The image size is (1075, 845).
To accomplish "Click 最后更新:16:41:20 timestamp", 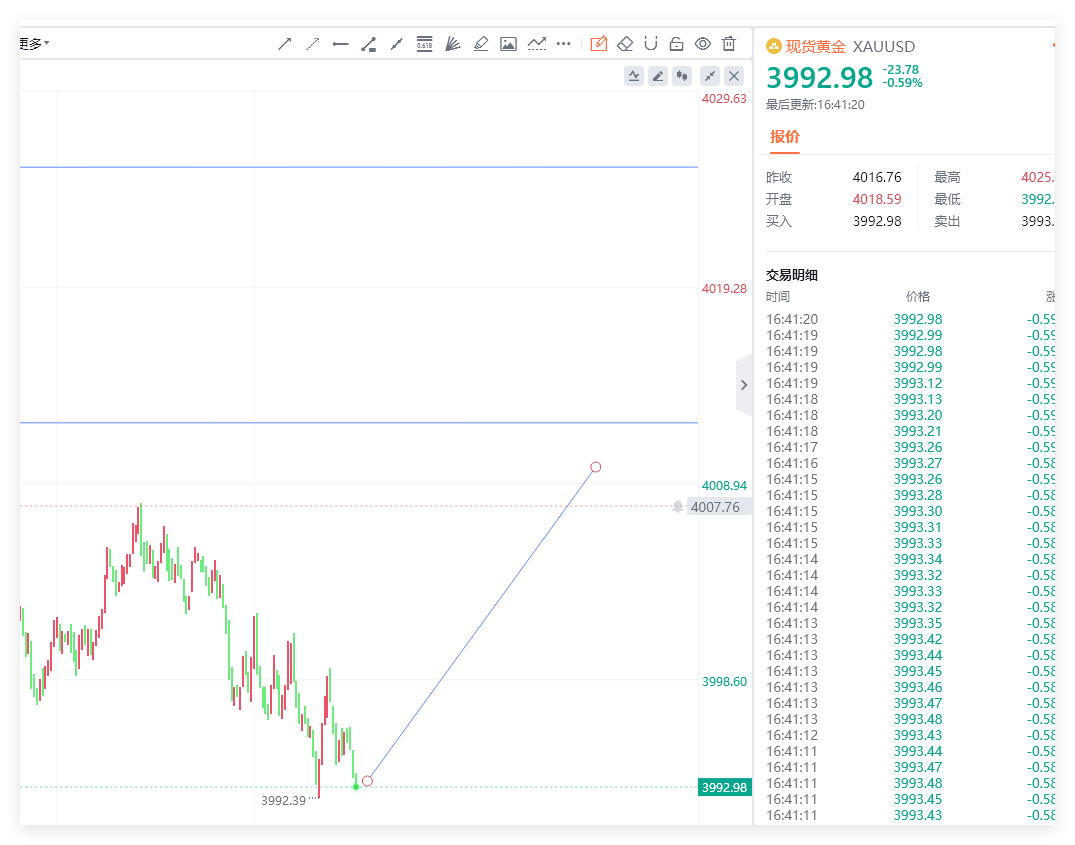I will pos(815,105).
